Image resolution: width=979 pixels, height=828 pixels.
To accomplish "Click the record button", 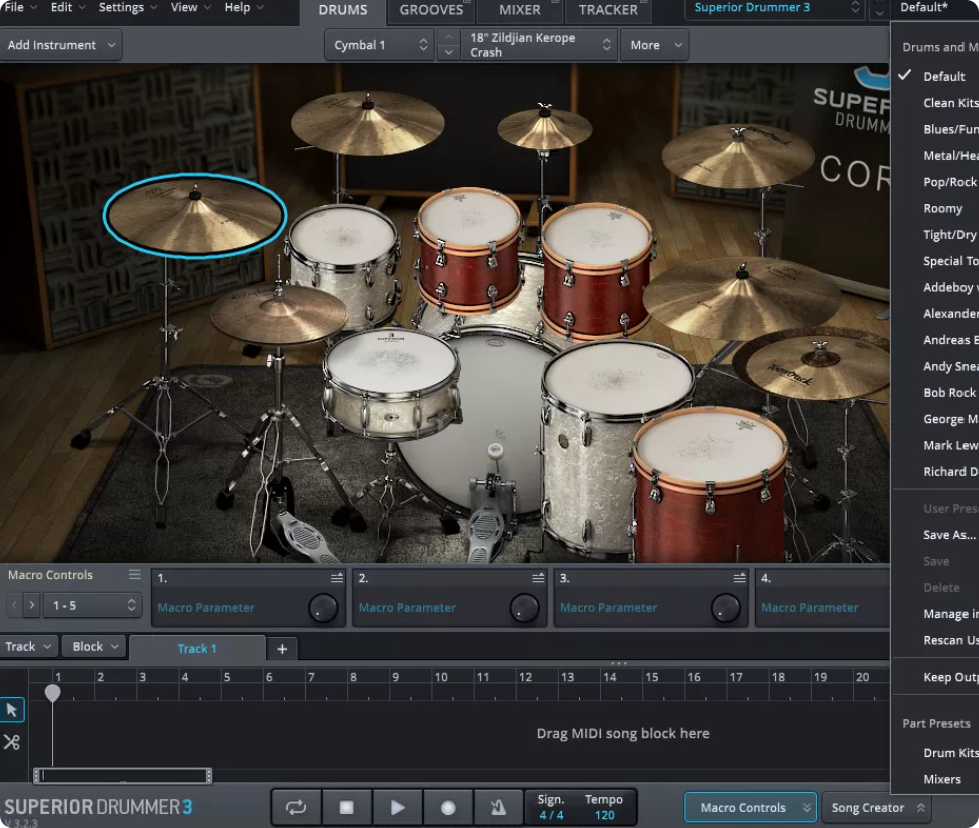I will pos(448,807).
